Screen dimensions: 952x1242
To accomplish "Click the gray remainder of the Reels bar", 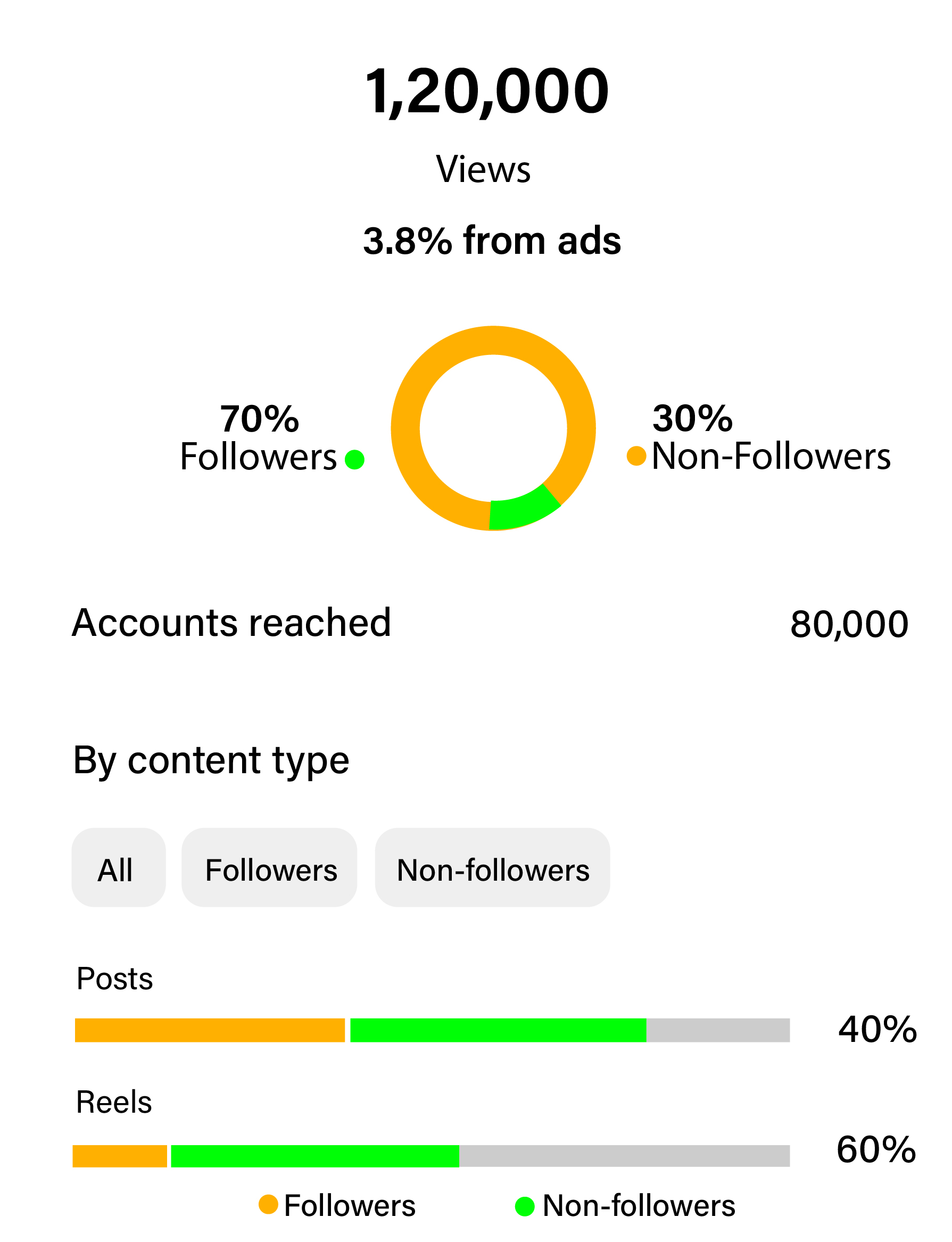I will click(623, 1156).
